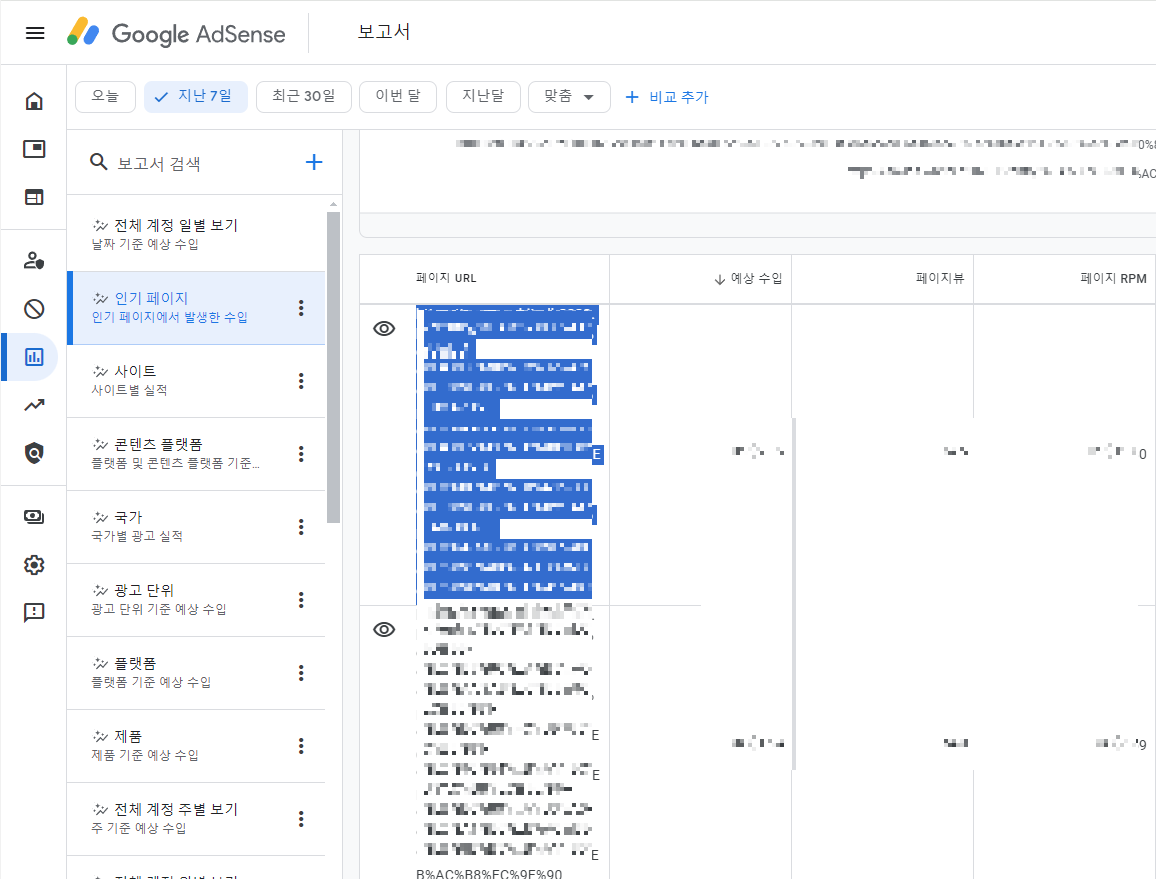Open Account settings gear icon
The image size is (1156, 879).
click(34, 565)
